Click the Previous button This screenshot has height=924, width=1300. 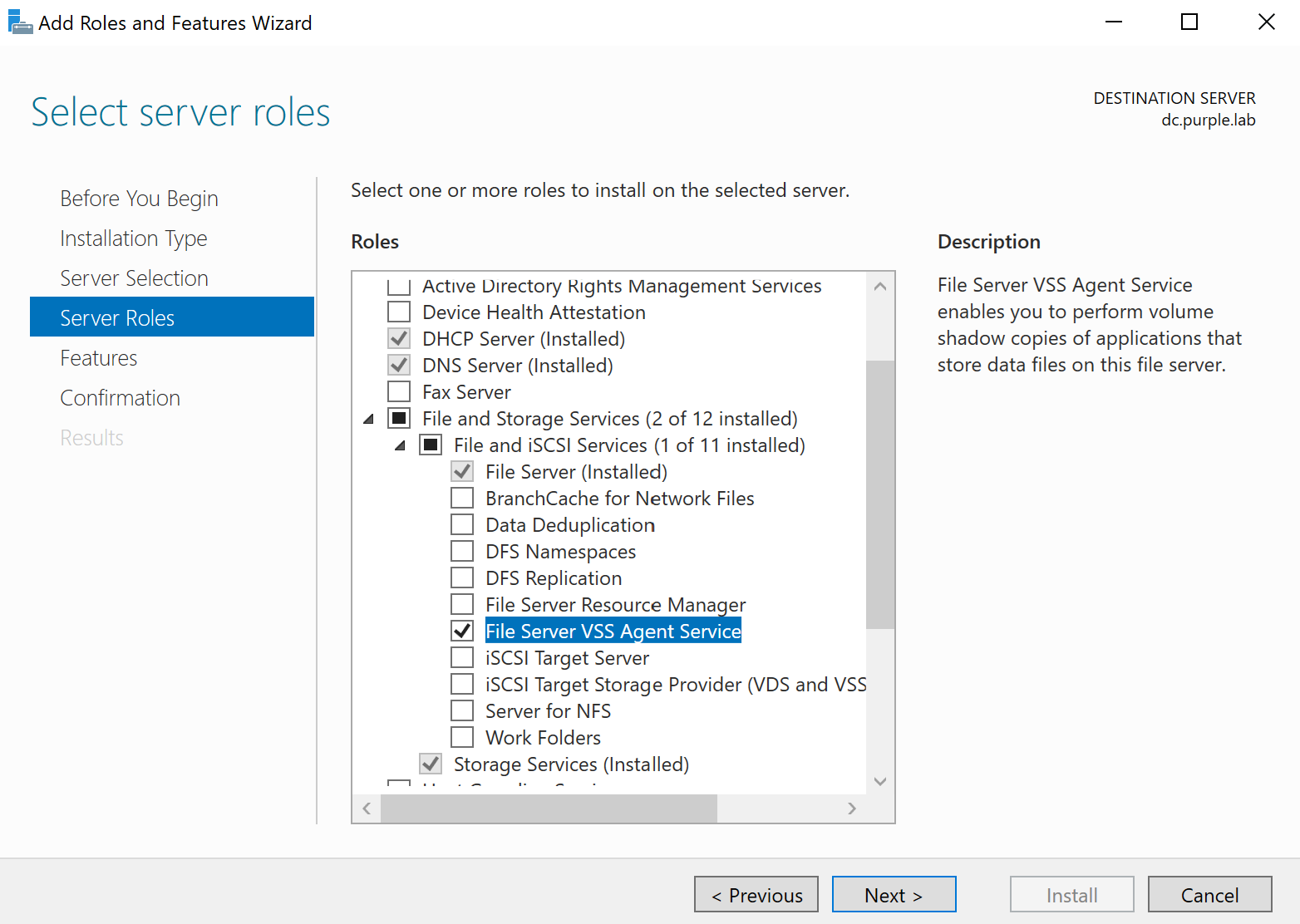coord(756,895)
